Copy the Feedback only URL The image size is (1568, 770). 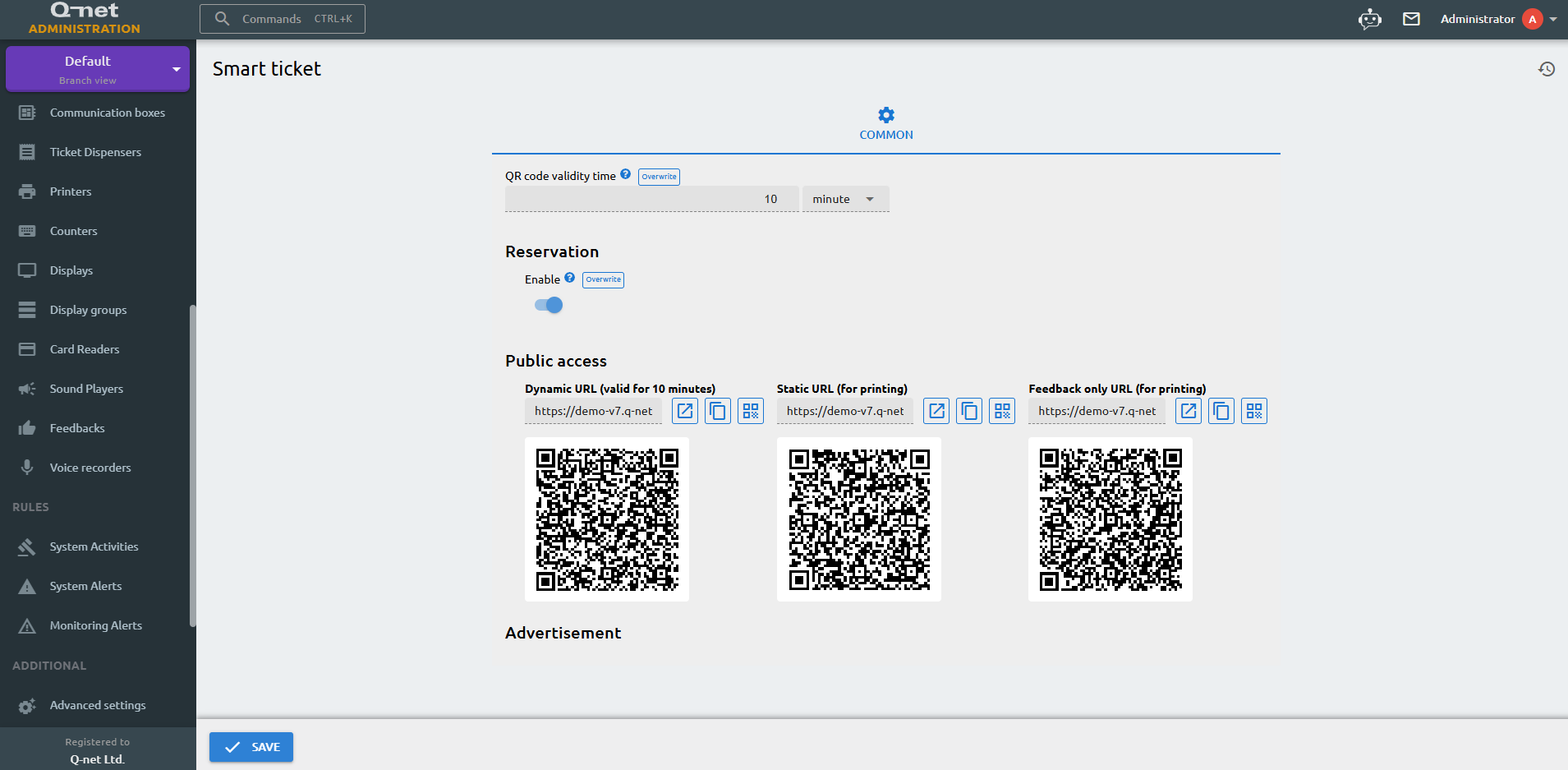point(1221,411)
